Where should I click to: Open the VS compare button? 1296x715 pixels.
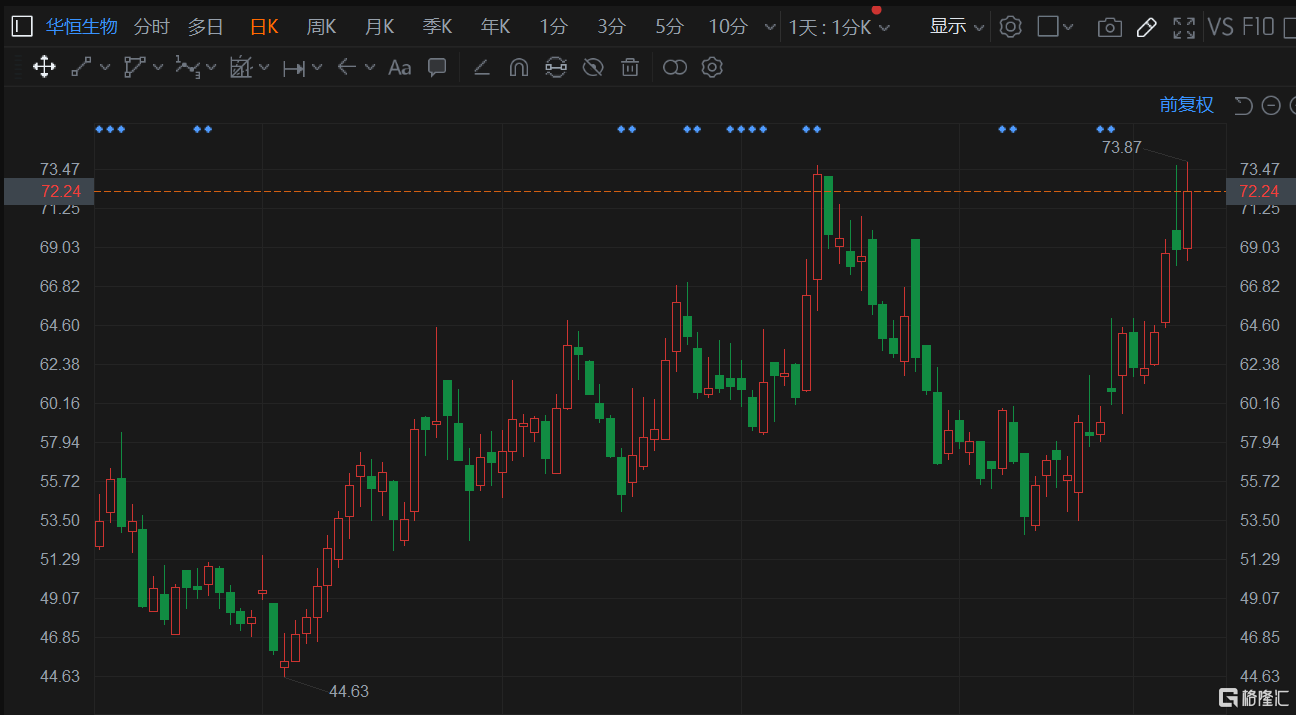(1221, 27)
